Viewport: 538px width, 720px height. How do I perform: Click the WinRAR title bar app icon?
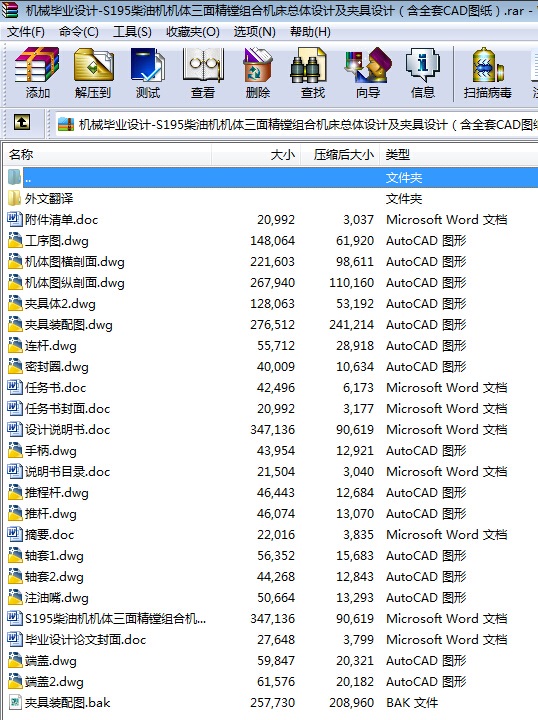(9, 9)
